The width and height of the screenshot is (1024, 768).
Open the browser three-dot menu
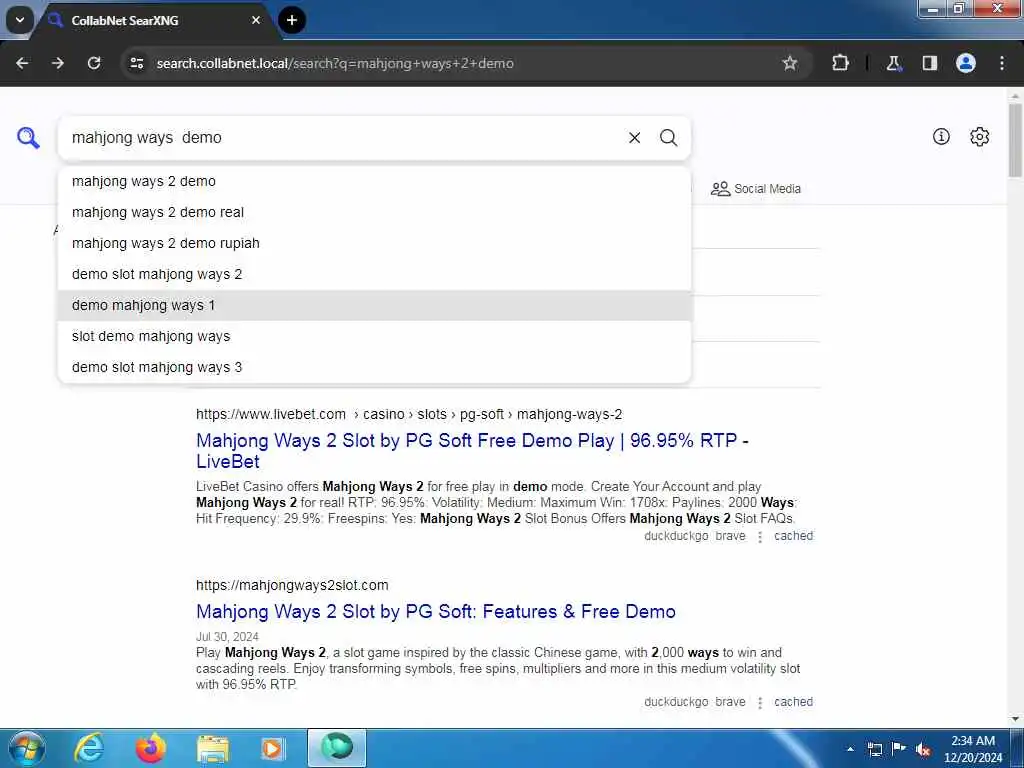pyautogui.click(x=1002, y=63)
